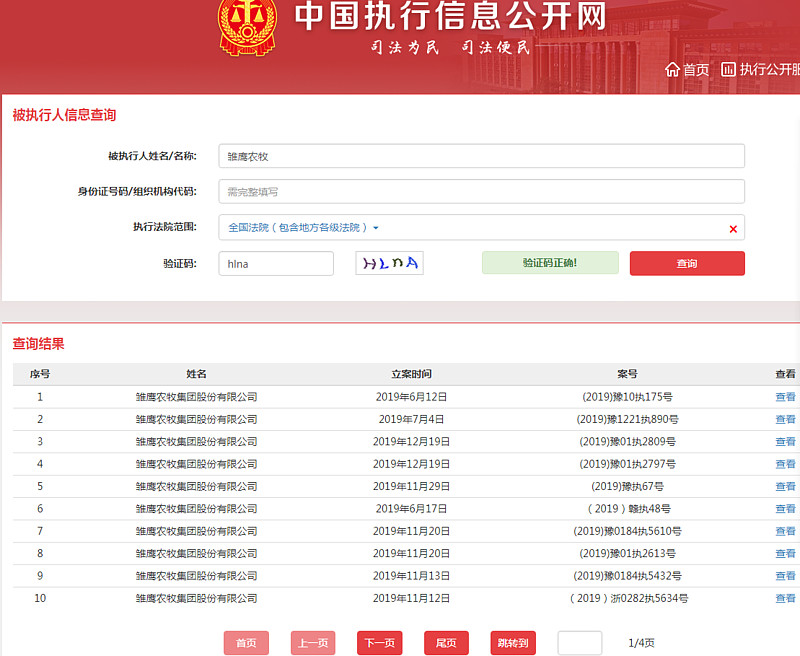The width and height of the screenshot is (800, 656).
Task: Select filing date 2019年11月12日
Action: 411,598
